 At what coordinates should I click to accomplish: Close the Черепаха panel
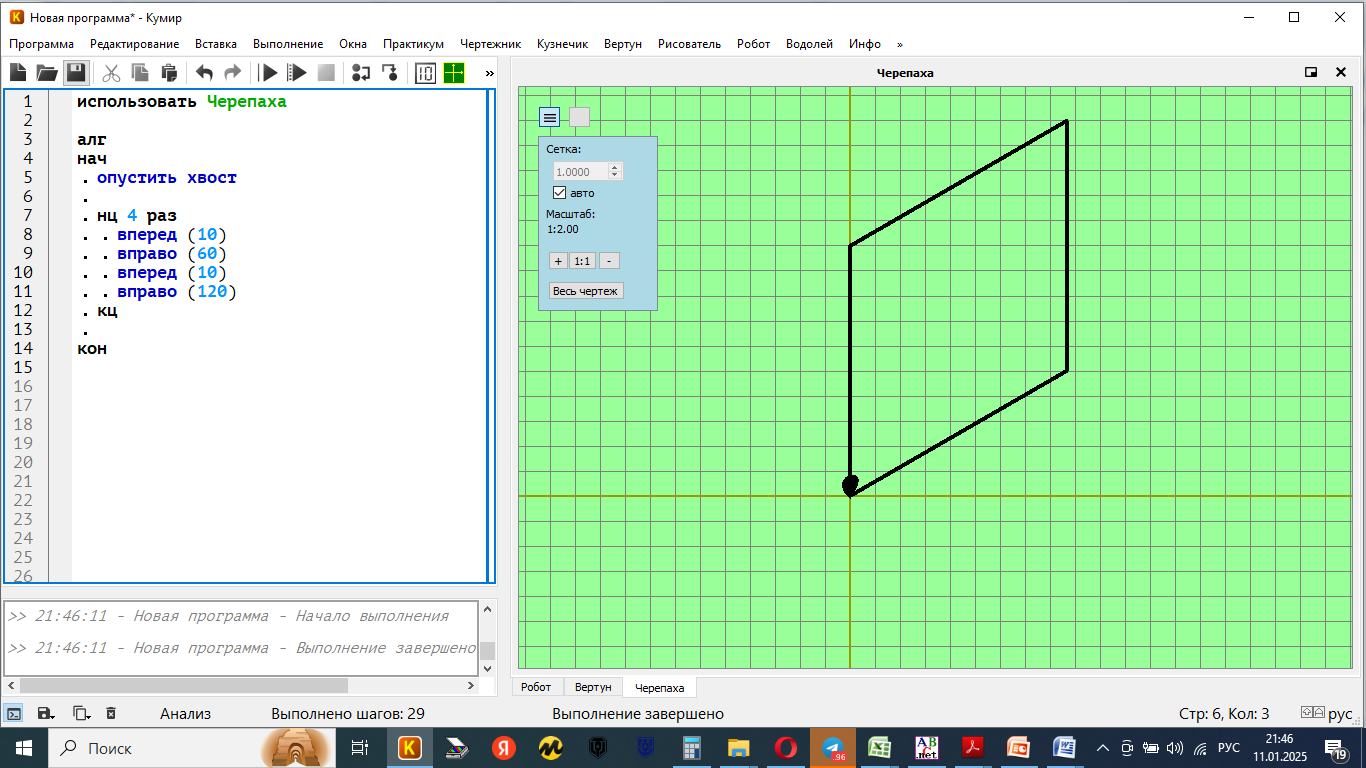[x=1340, y=72]
